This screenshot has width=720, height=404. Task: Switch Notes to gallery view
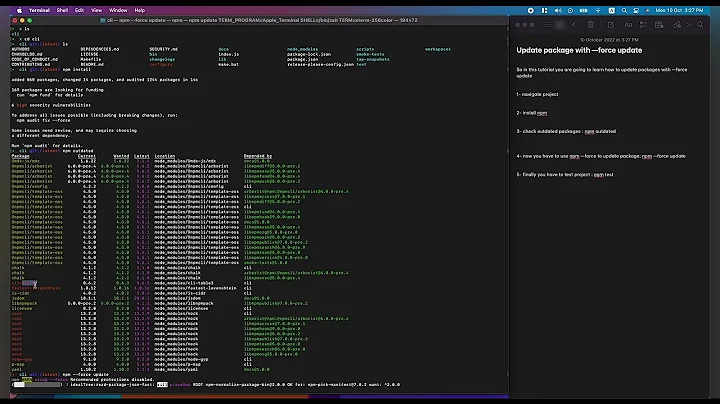(560, 25)
